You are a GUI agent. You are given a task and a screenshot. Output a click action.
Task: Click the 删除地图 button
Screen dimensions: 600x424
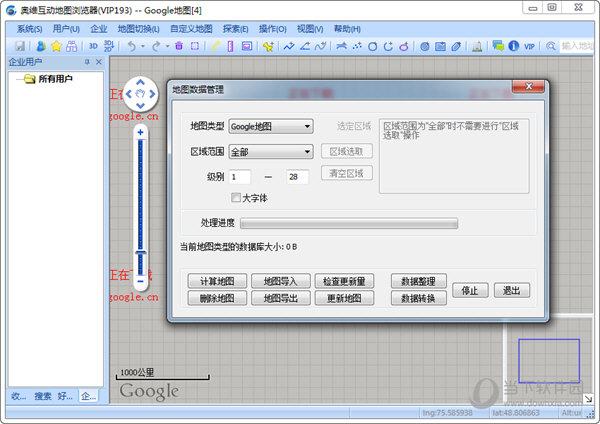(217, 298)
